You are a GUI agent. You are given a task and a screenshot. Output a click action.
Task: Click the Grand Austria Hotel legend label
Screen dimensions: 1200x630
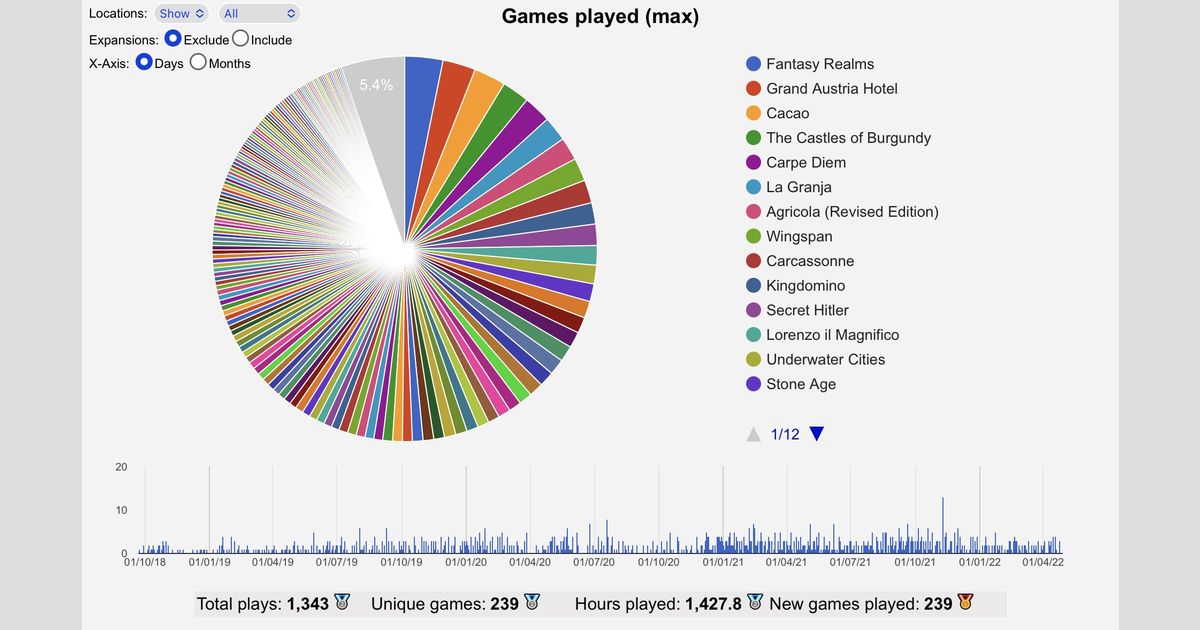pyautogui.click(x=832, y=88)
